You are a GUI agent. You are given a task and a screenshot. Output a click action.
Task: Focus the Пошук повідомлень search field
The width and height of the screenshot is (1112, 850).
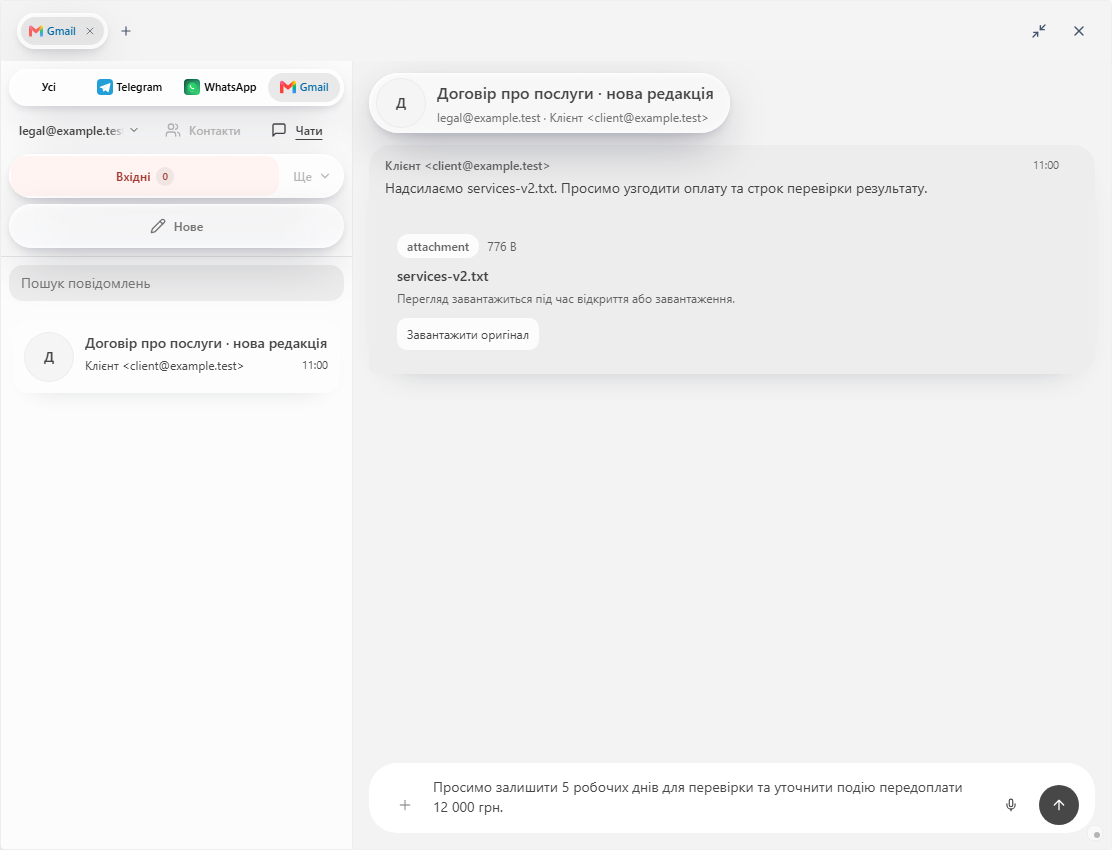point(177,284)
